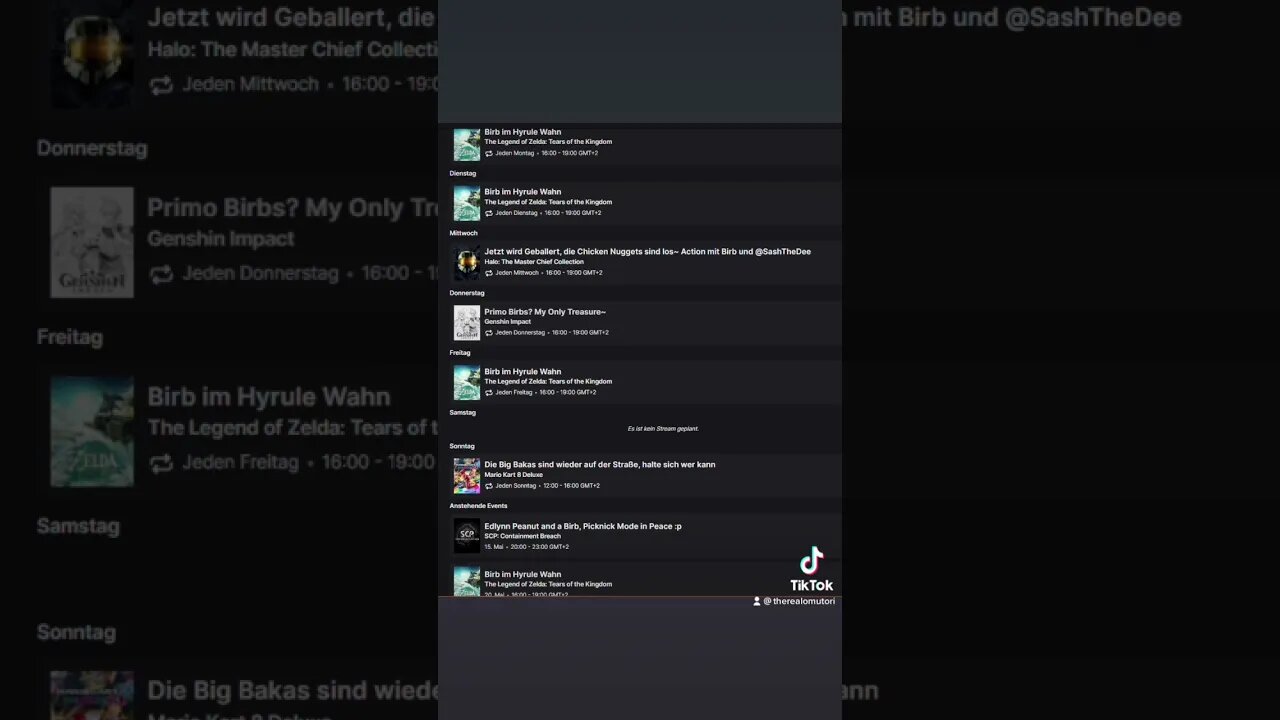Image resolution: width=1280 pixels, height=720 pixels.
Task: Open small 'Jetzt wird Geballert' stream title in center
Action: [x=648, y=252]
